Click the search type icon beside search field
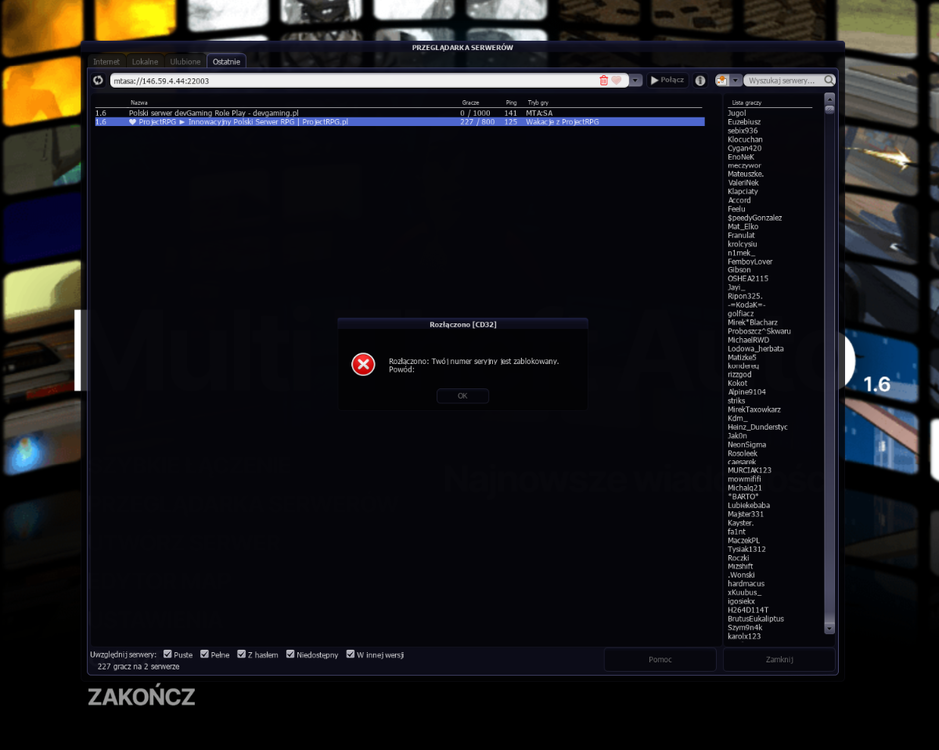The height and width of the screenshot is (750, 939). pos(722,80)
